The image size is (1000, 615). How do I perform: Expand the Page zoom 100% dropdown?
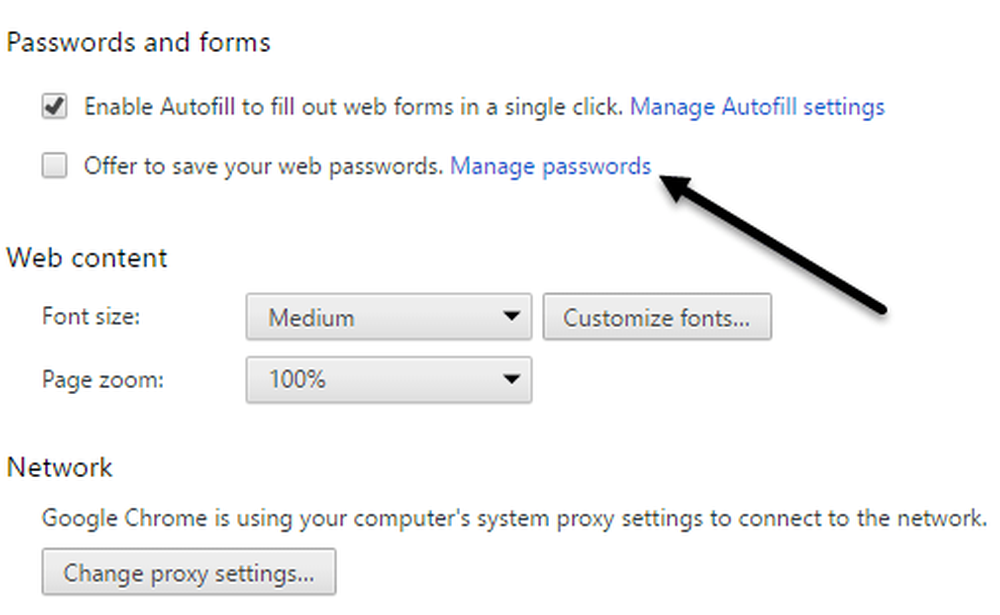(x=389, y=380)
